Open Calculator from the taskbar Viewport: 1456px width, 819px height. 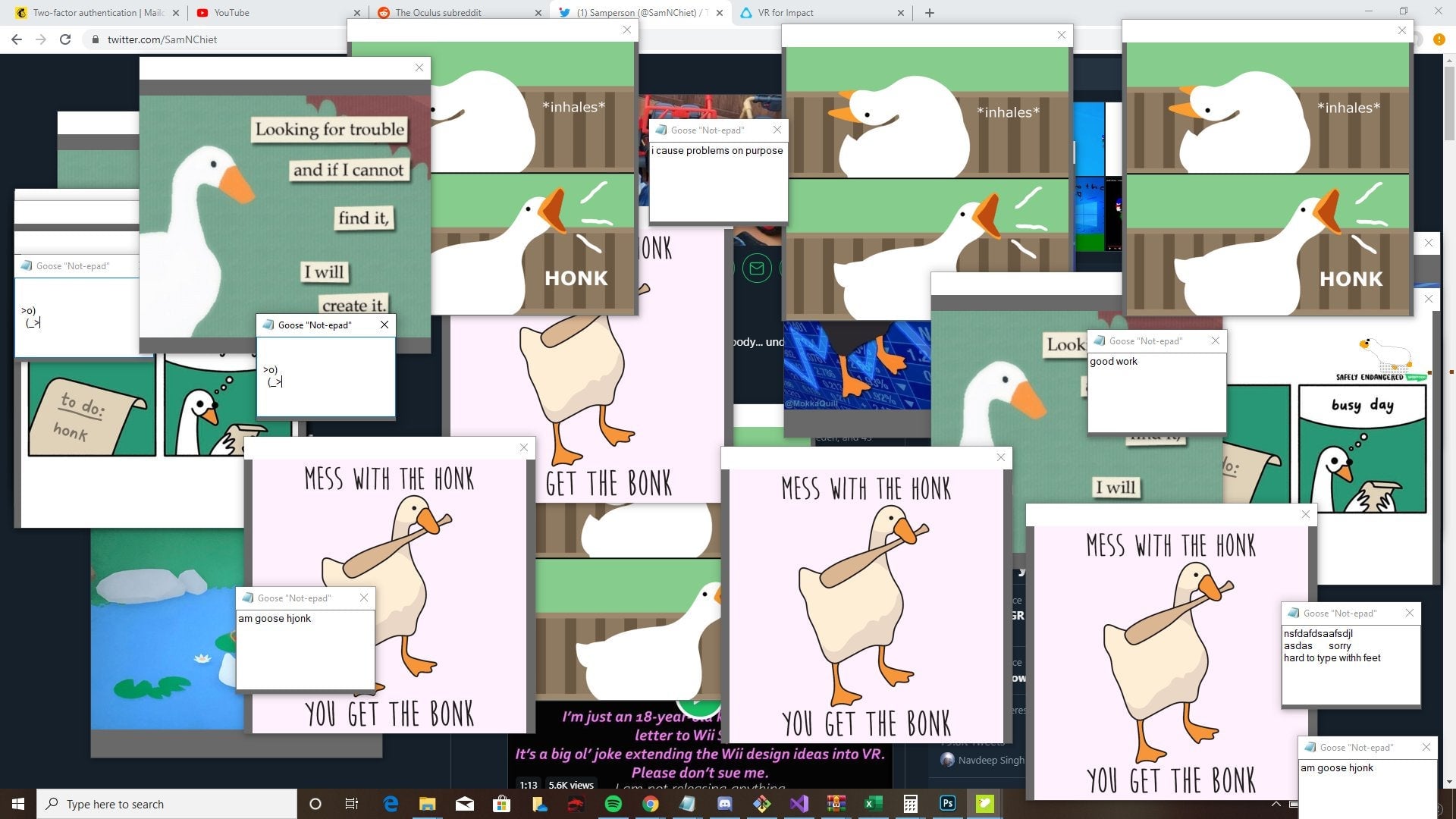[x=909, y=804]
